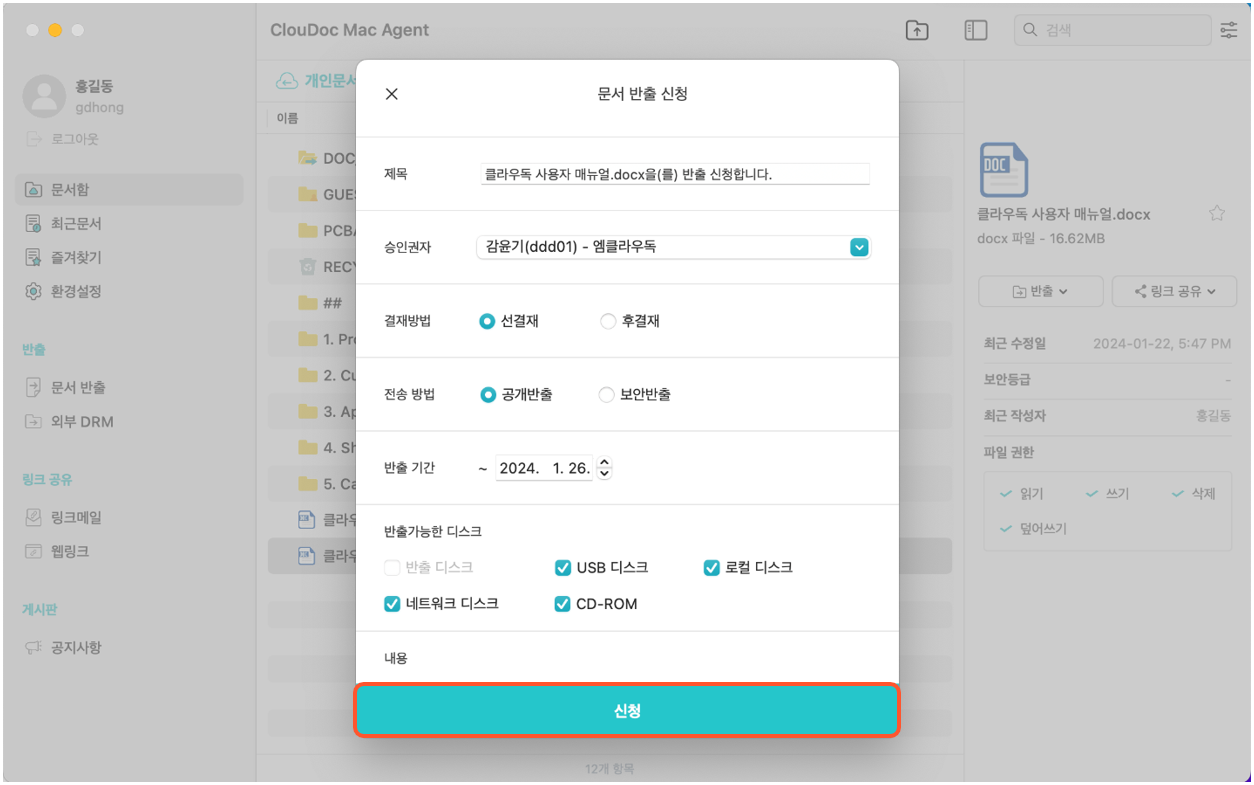This screenshot has width=1254, height=785.
Task: Select the folder starting with '4. Sh'
Action: 312,447
